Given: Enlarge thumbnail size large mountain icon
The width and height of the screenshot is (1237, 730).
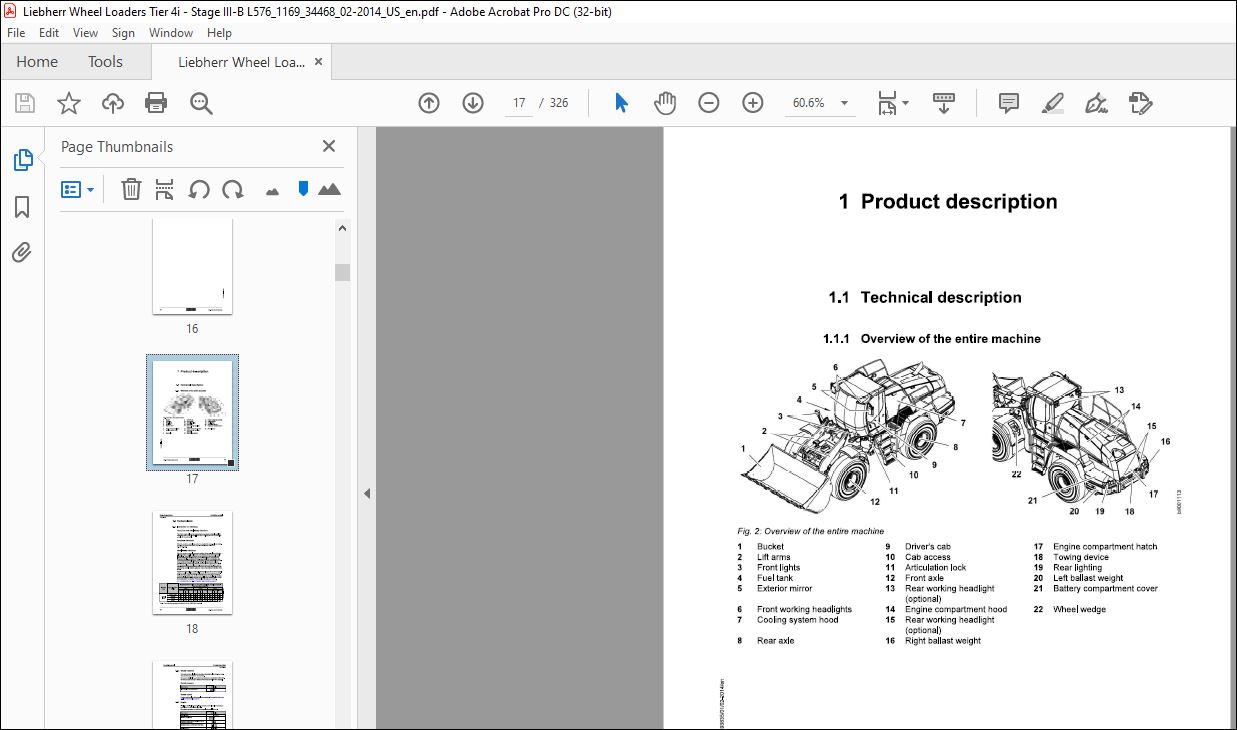Looking at the screenshot, I should tap(329, 189).
